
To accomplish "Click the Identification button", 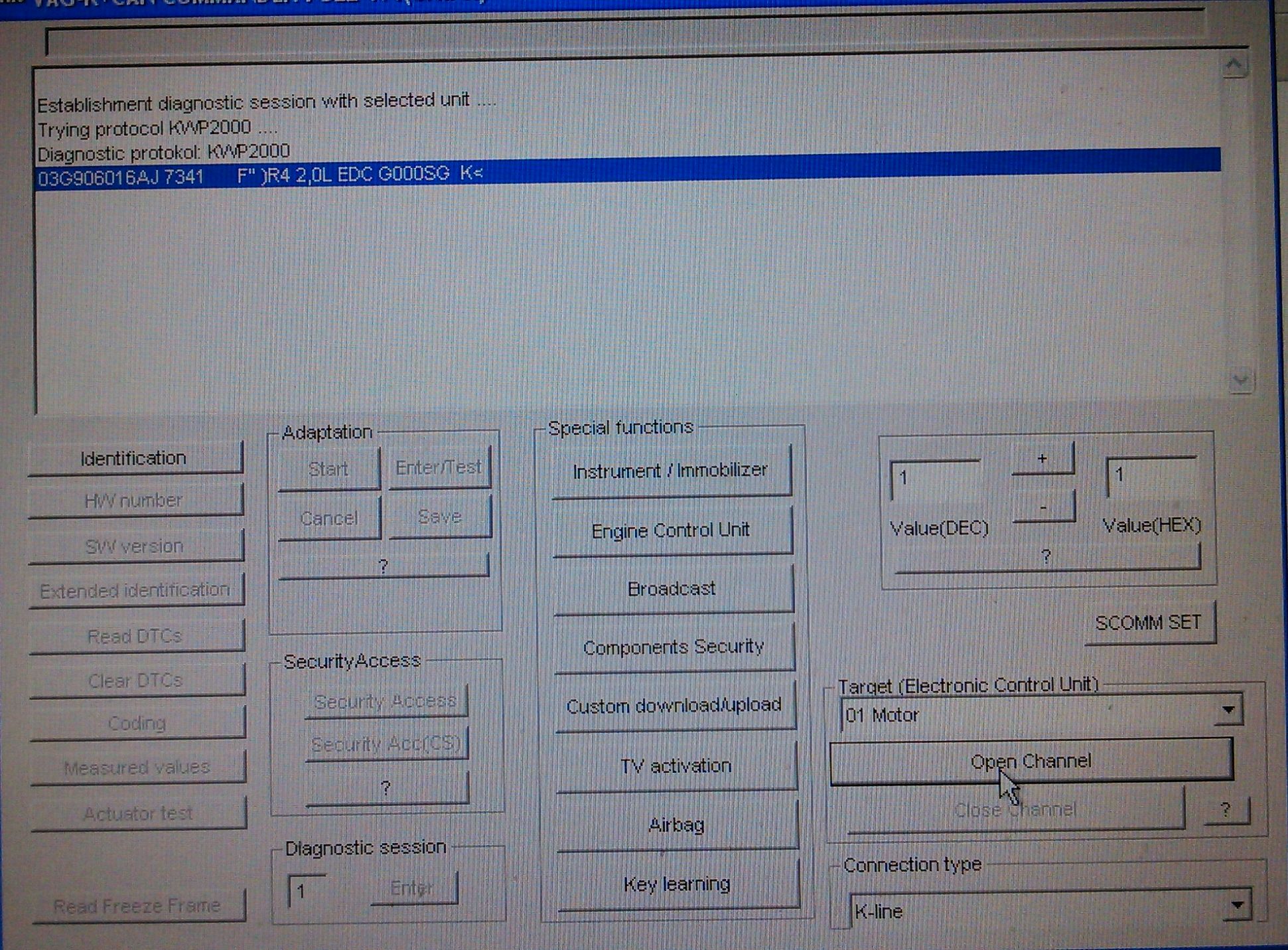I will (135, 458).
